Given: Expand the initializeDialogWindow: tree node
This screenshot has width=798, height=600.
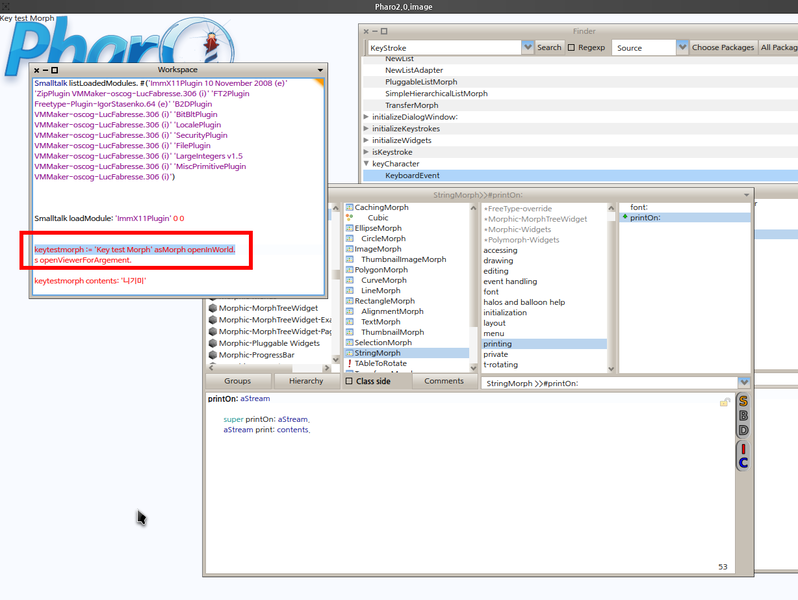Looking at the screenshot, I should [x=366, y=117].
